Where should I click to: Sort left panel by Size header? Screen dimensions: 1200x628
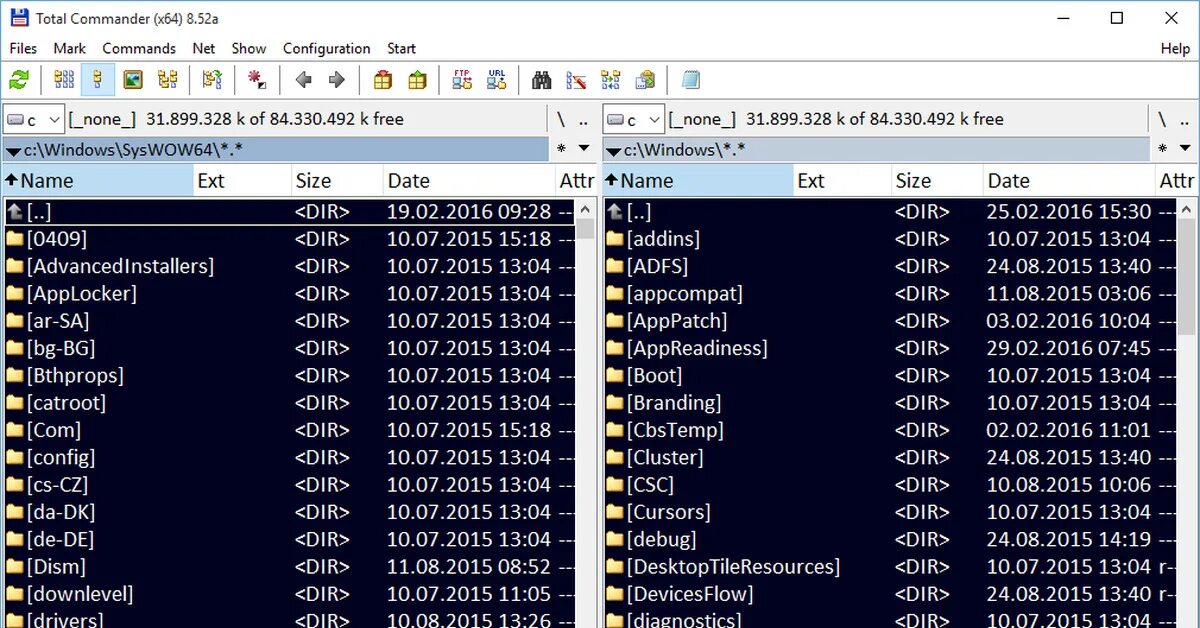pos(337,181)
